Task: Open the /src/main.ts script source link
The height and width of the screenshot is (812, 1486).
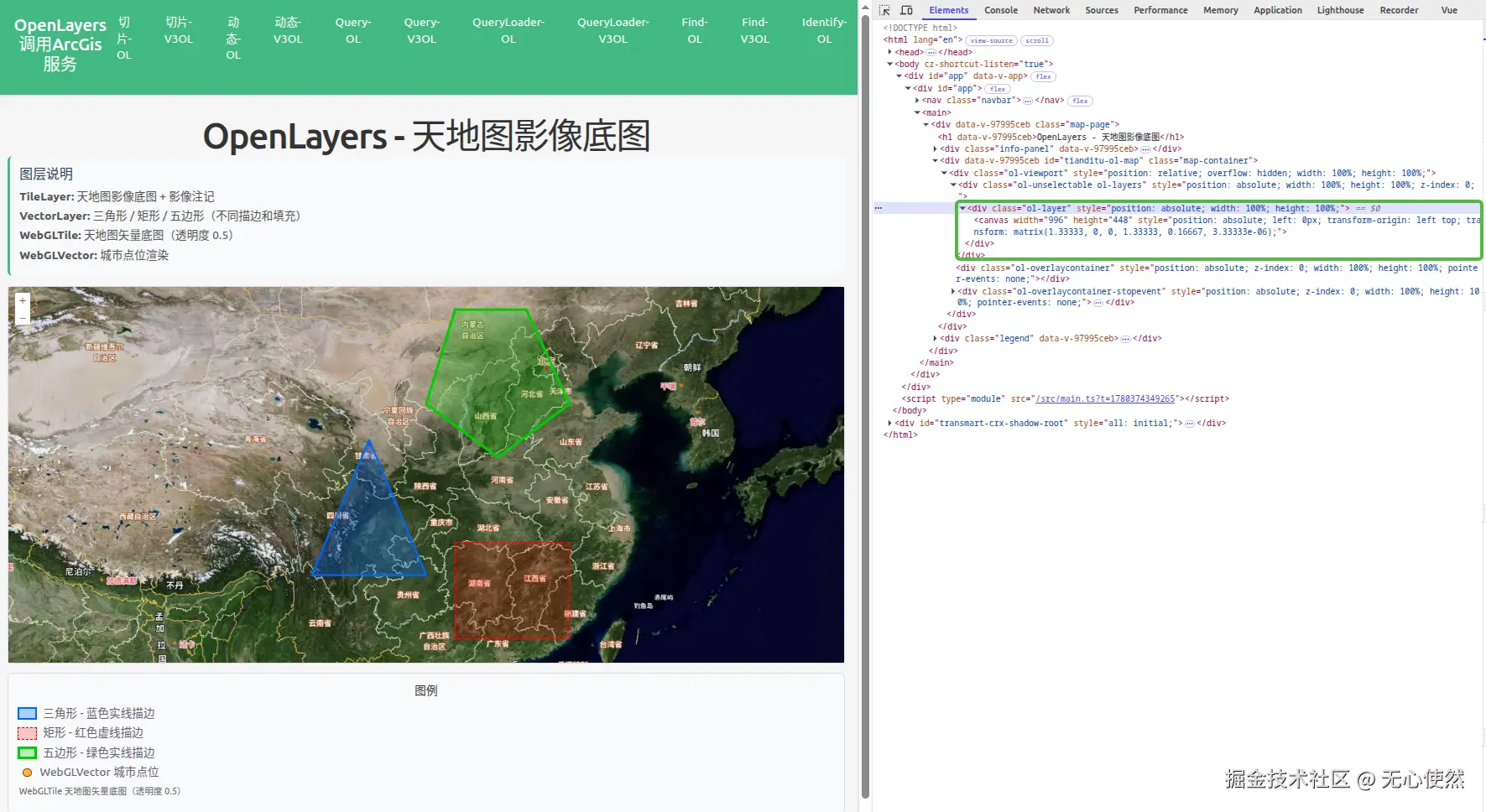Action: (x=1105, y=399)
